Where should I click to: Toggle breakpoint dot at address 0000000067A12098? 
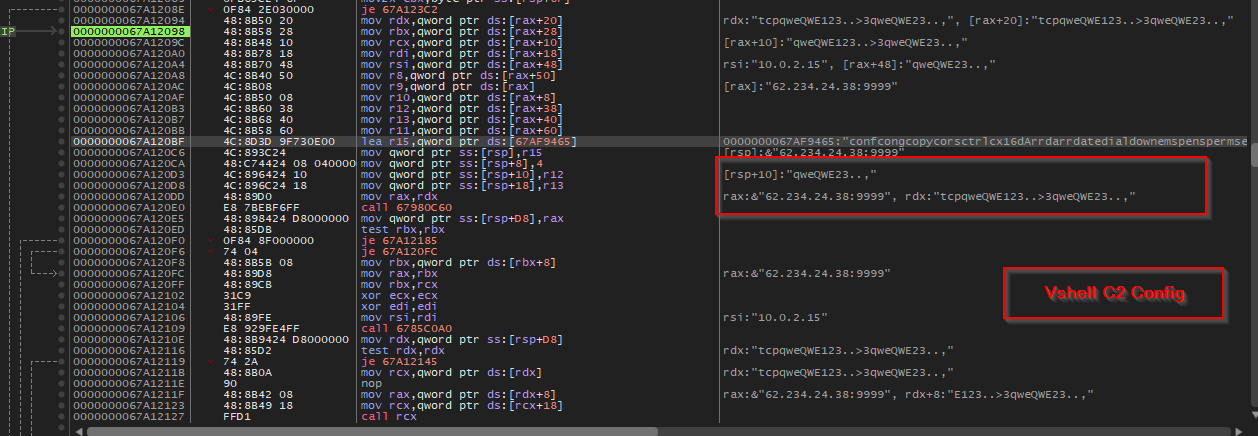point(63,32)
